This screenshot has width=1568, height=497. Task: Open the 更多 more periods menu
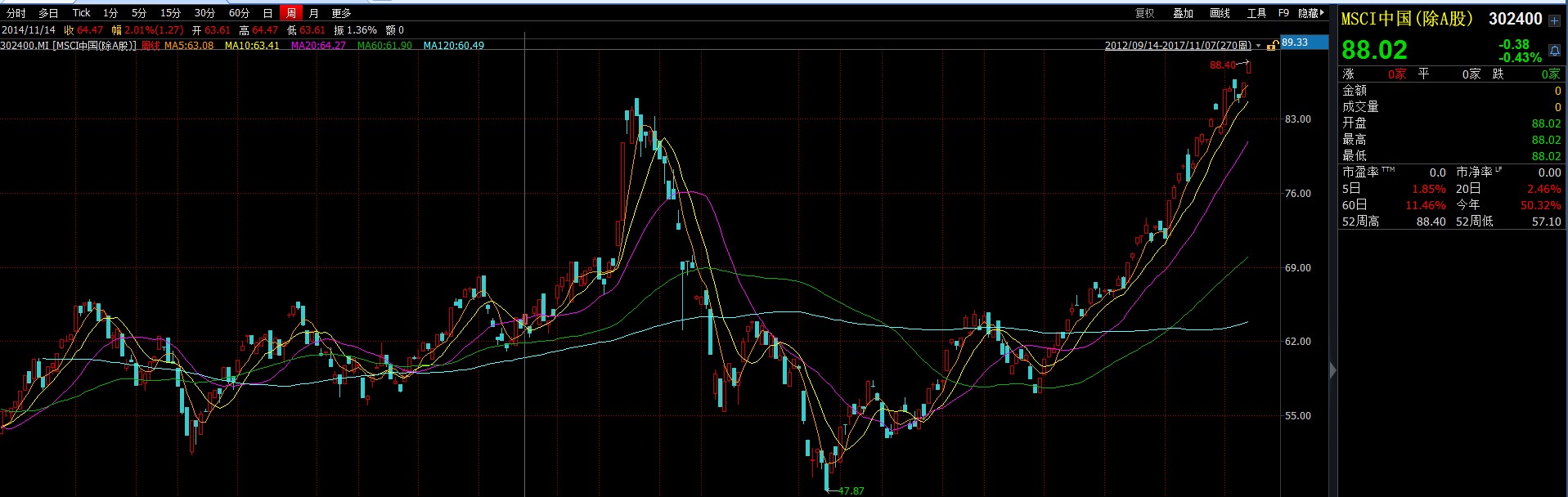point(341,13)
